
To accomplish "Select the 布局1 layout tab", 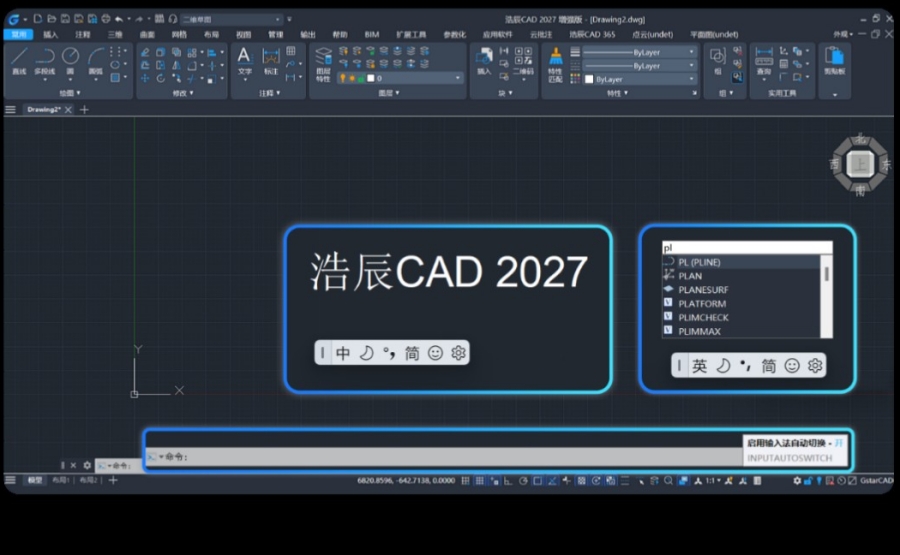I will click(x=61, y=480).
